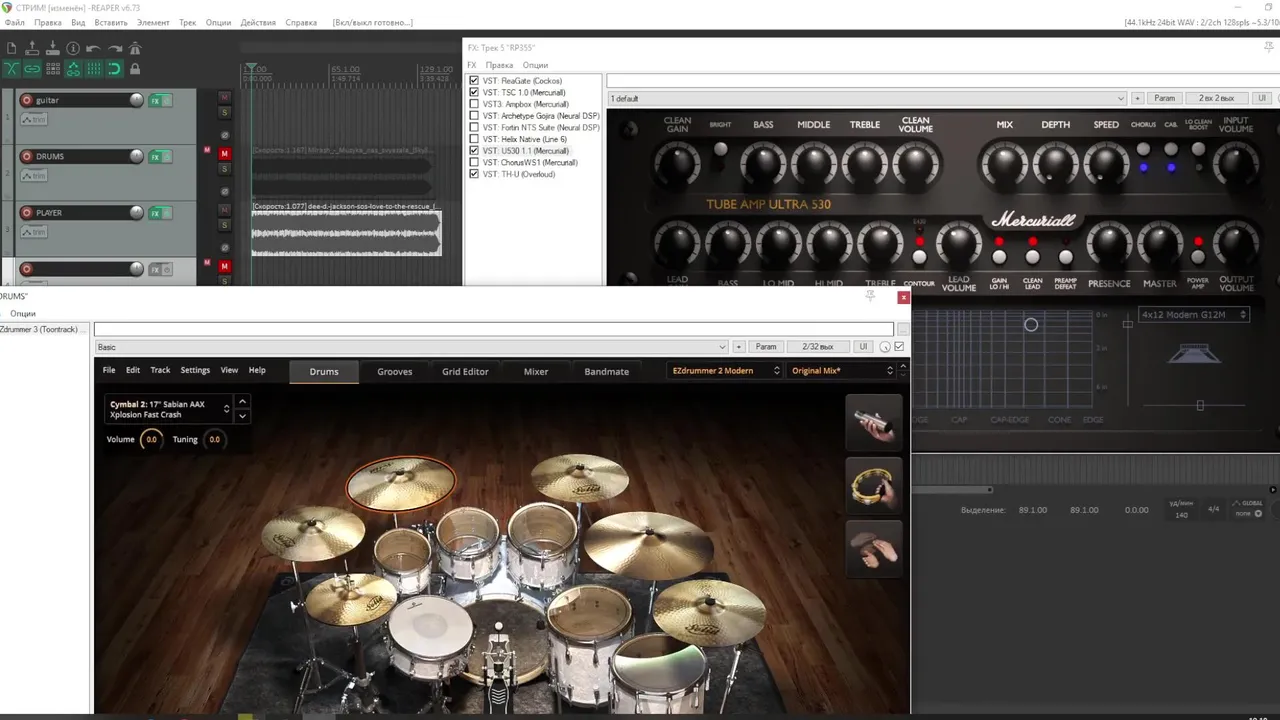Open Опции menu in FX Трек 5 window
This screenshot has width=1280, height=720.
(x=535, y=65)
